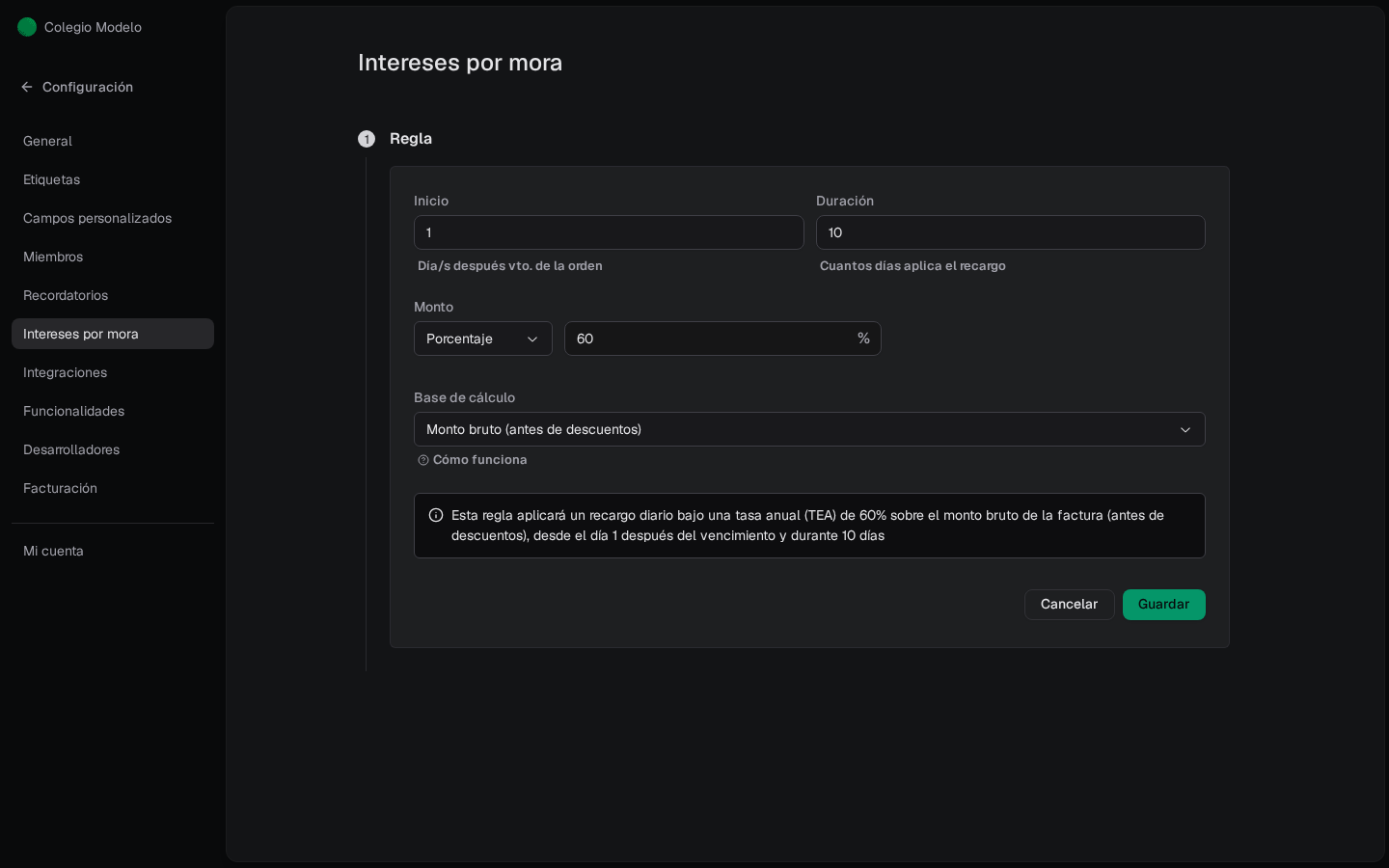Click the Cancelar button
The width and height of the screenshot is (1389, 868).
(x=1070, y=605)
